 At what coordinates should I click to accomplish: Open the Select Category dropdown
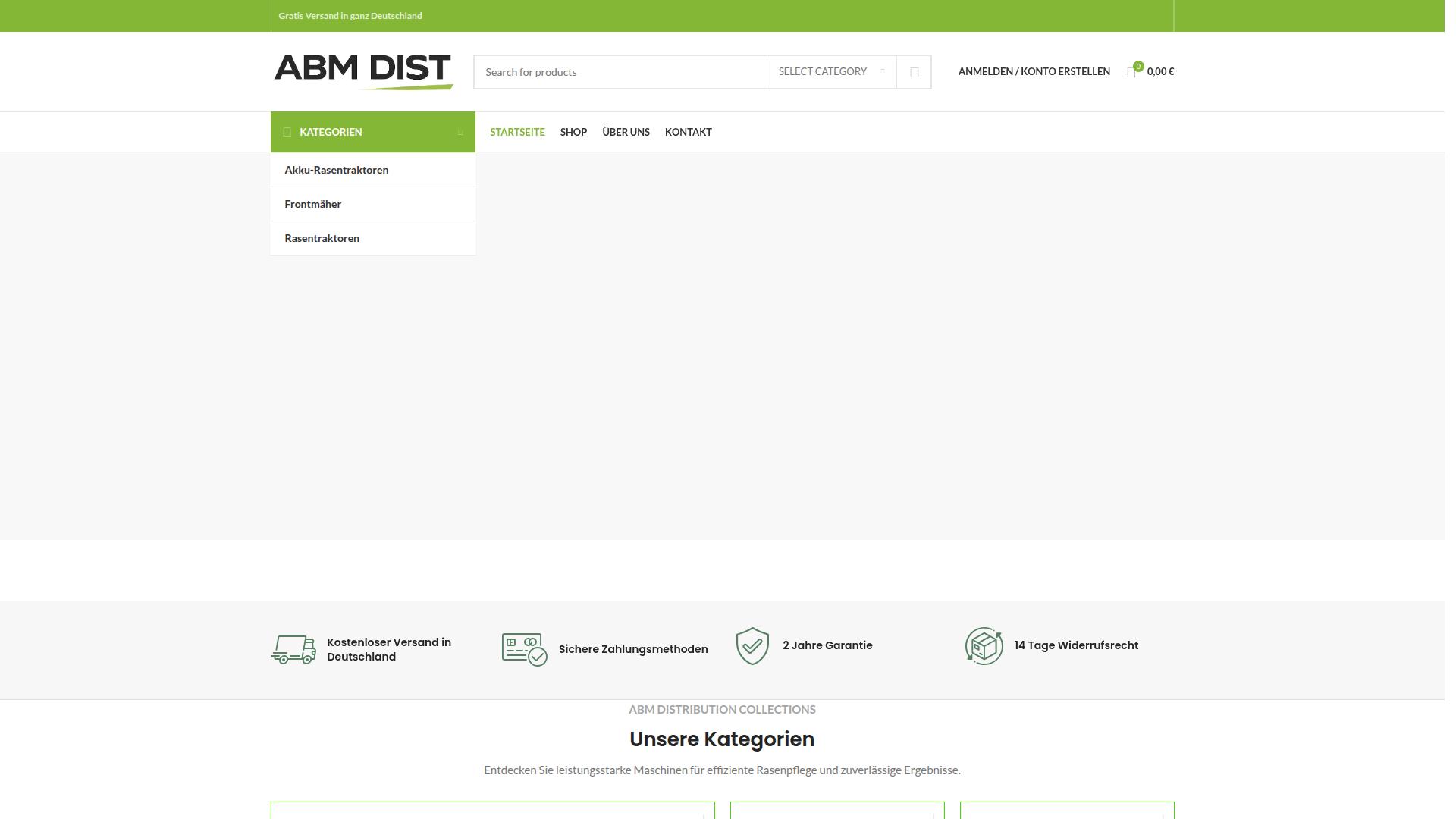click(x=832, y=72)
